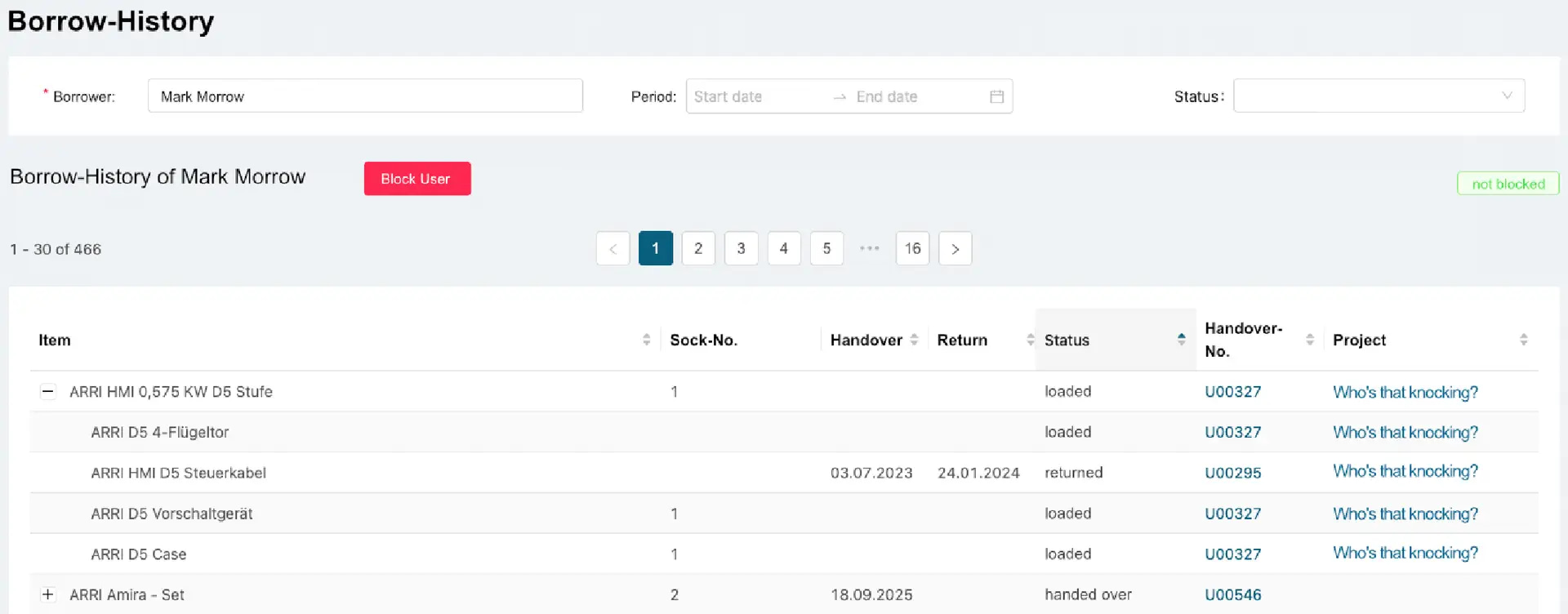Go to next page using right arrow
The height and width of the screenshot is (614, 1568).
tap(955, 249)
